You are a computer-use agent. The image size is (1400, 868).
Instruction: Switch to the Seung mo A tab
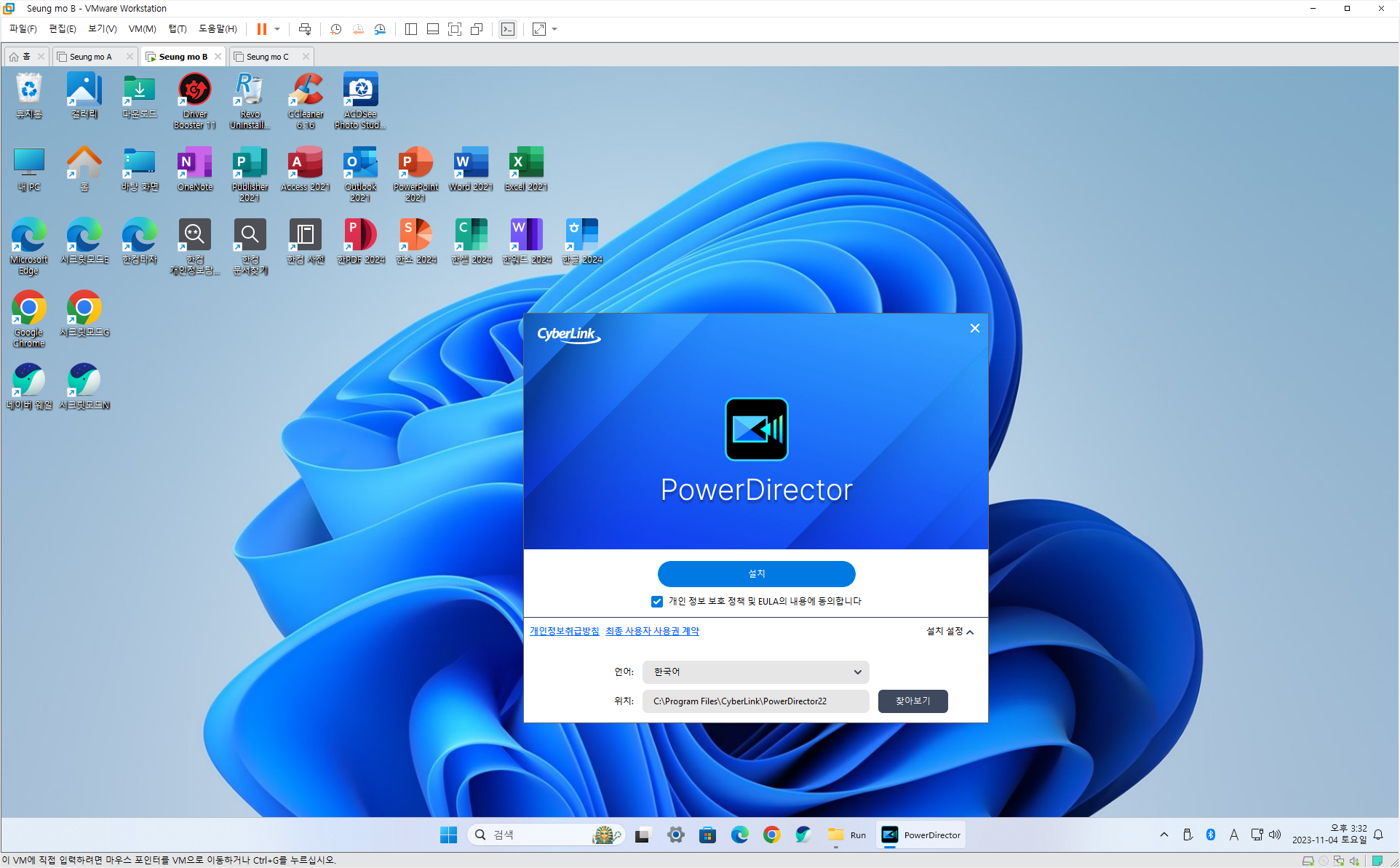(x=91, y=57)
